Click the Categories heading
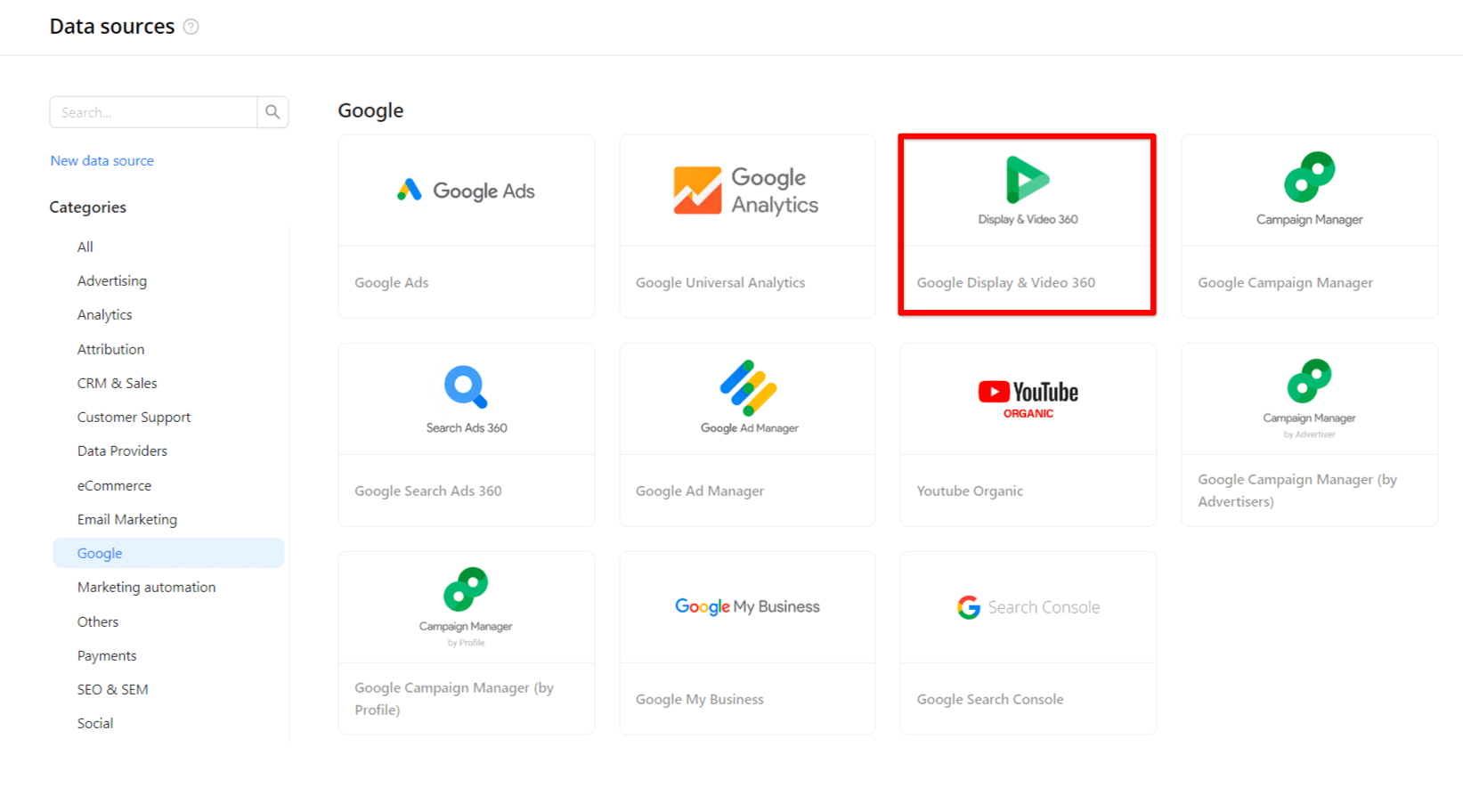The height and width of the screenshot is (812, 1463). pyautogui.click(x=88, y=207)
